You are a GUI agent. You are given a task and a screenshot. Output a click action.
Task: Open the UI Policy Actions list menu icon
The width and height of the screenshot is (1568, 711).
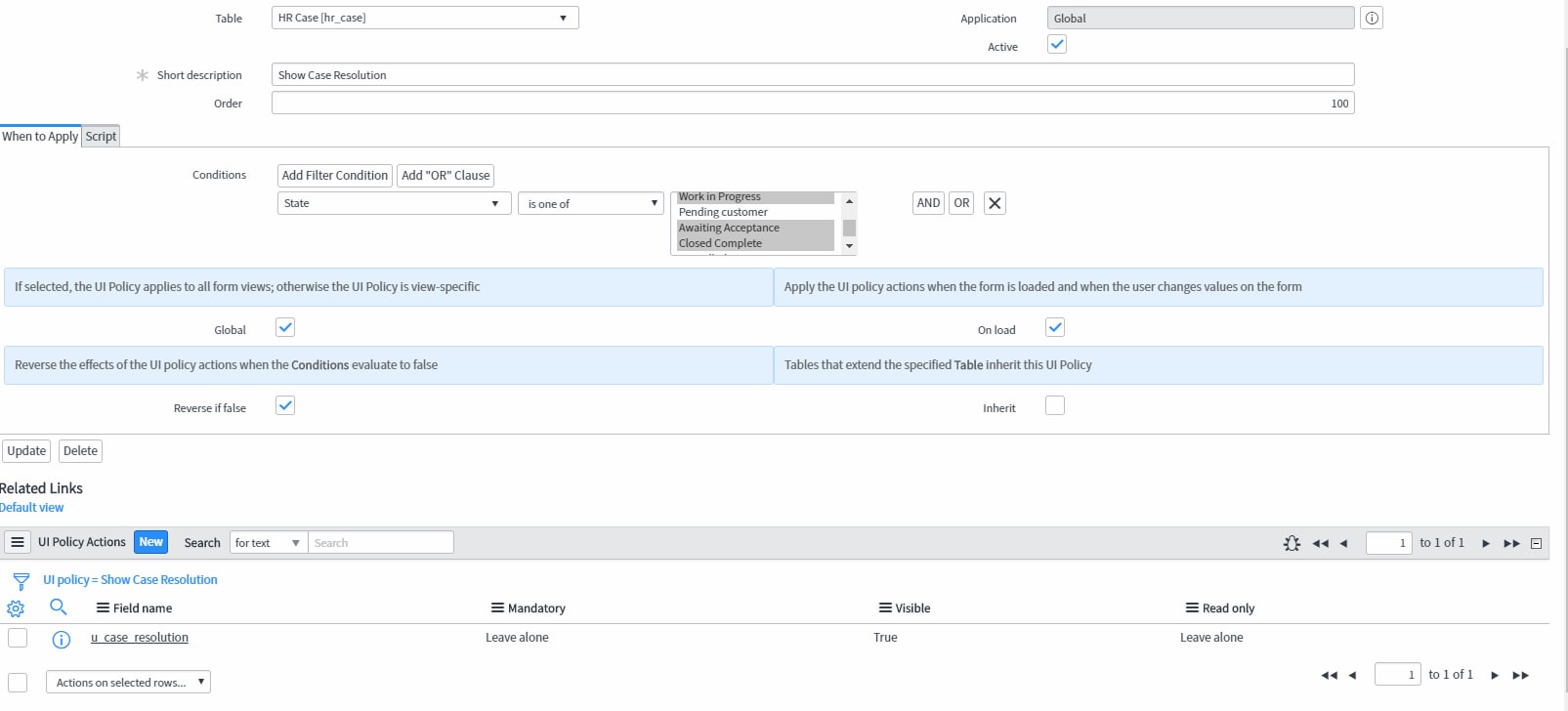click(18, 542)
